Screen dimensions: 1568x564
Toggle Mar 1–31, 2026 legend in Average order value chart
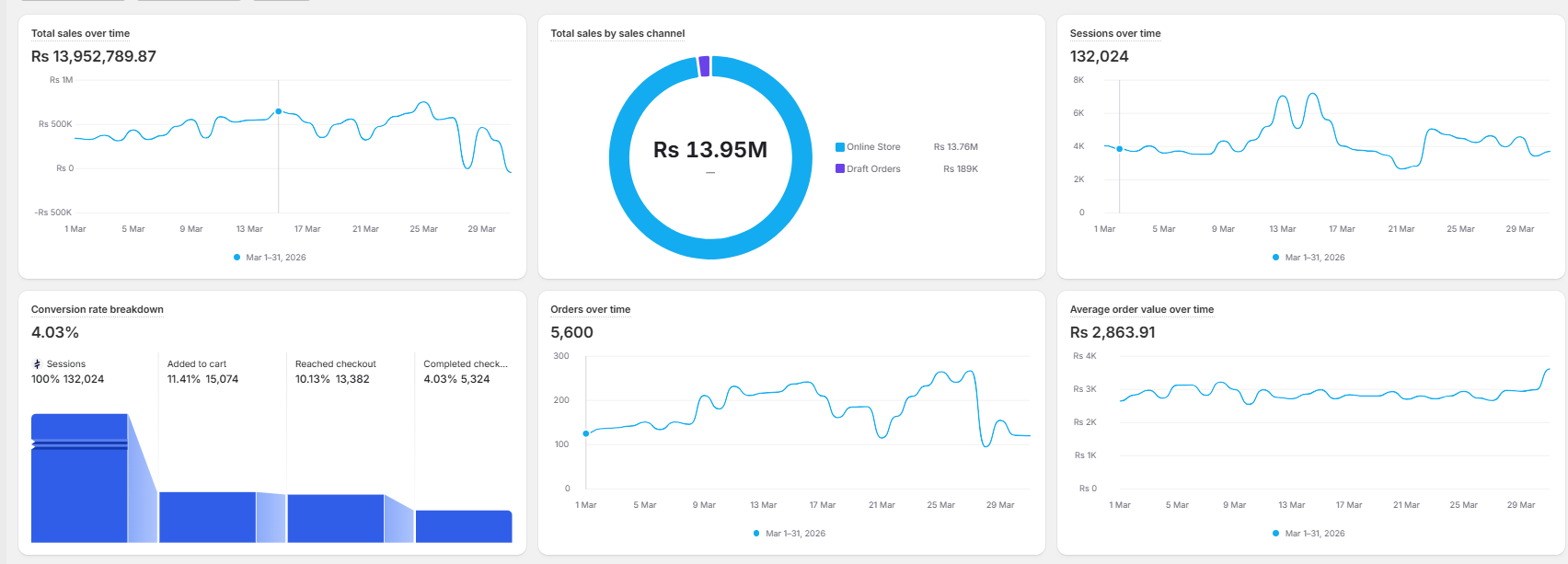[x=1309, y=534]
